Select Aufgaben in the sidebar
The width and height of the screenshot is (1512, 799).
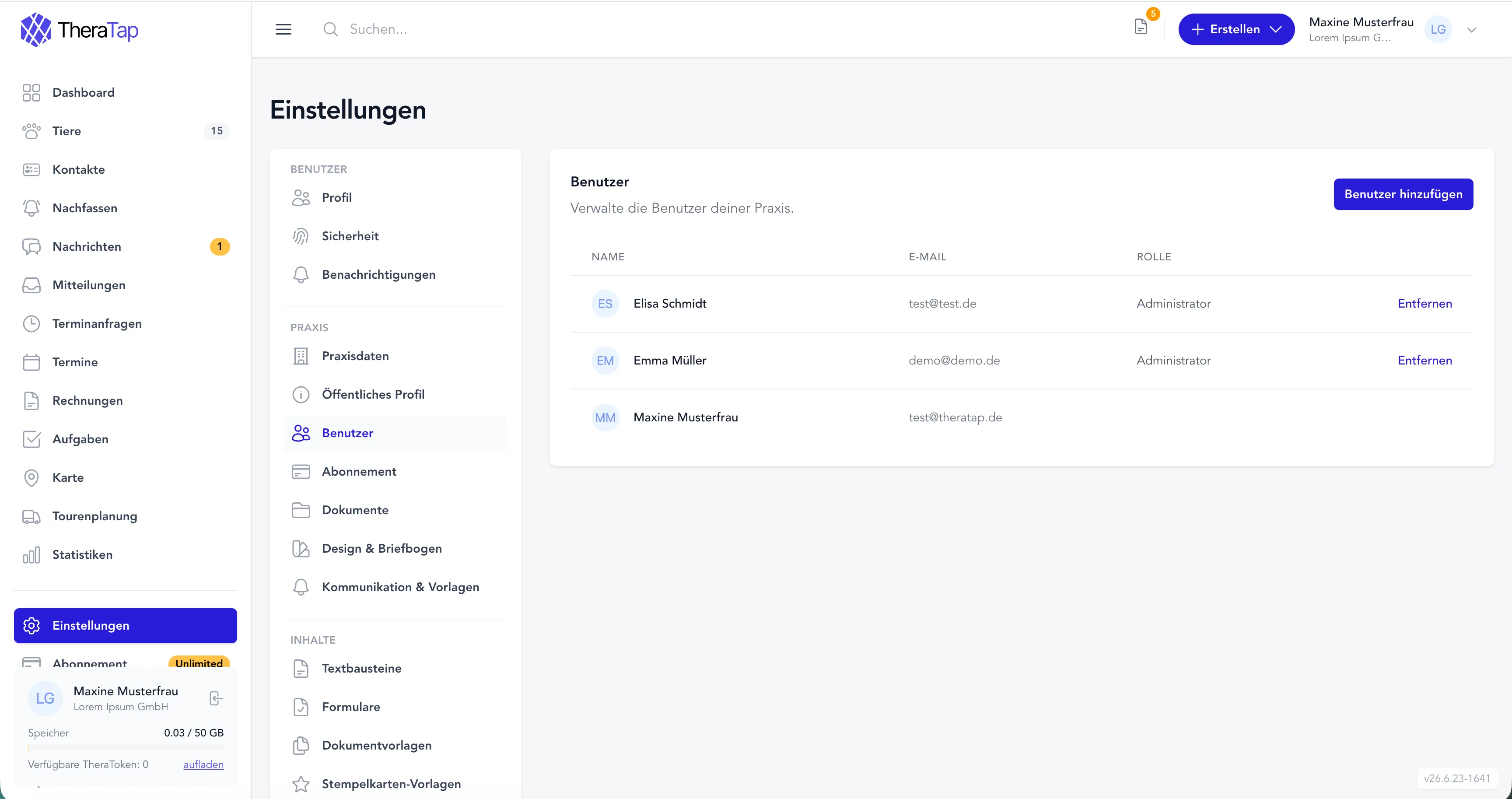(126, 439)
